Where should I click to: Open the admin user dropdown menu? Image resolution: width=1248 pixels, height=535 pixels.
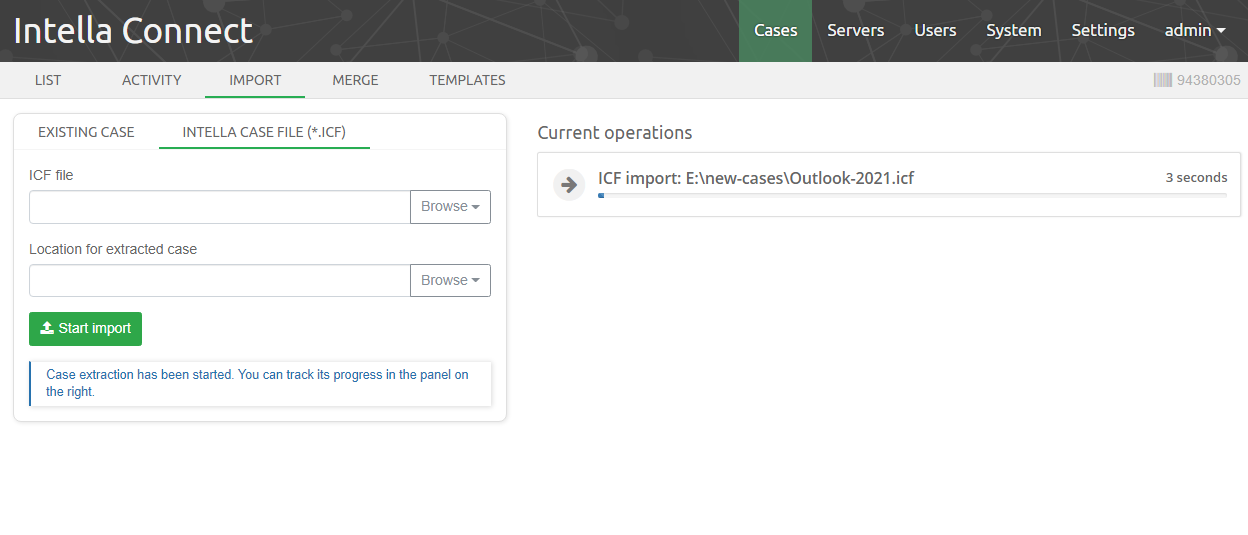[1194, 31]
